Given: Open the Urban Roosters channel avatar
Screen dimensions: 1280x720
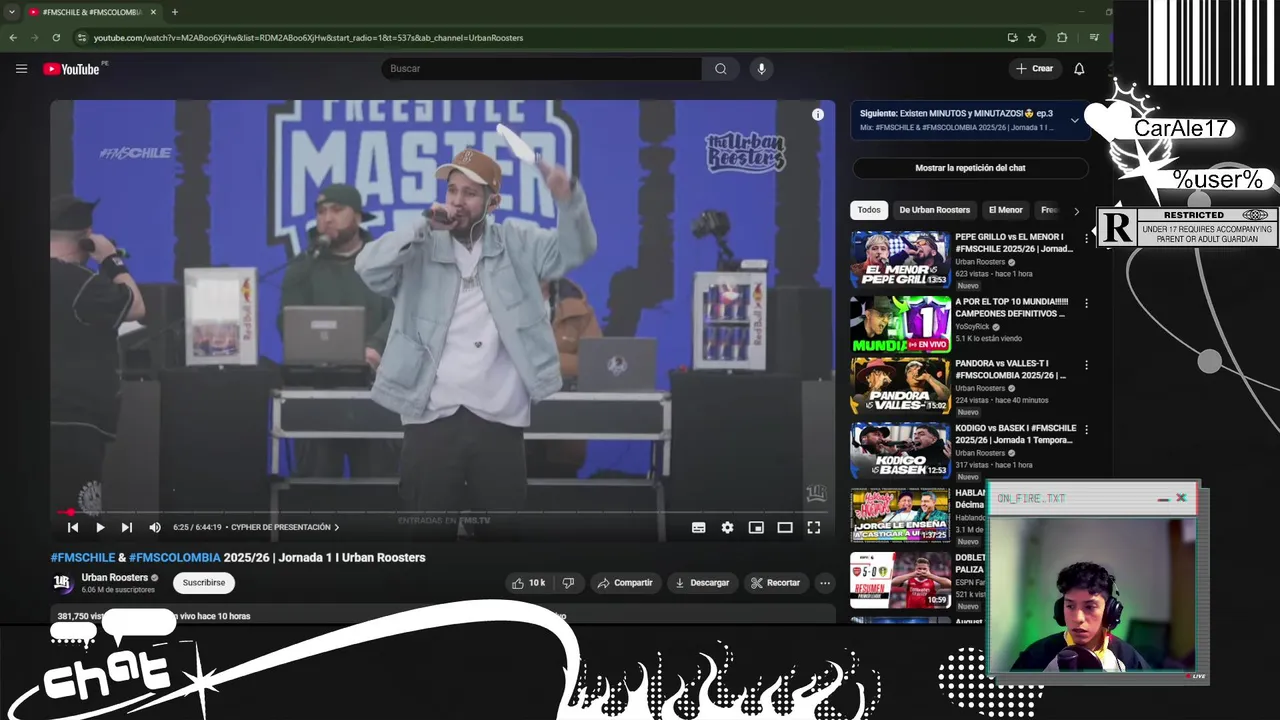Looking at the screenshot, I should 62,582.
